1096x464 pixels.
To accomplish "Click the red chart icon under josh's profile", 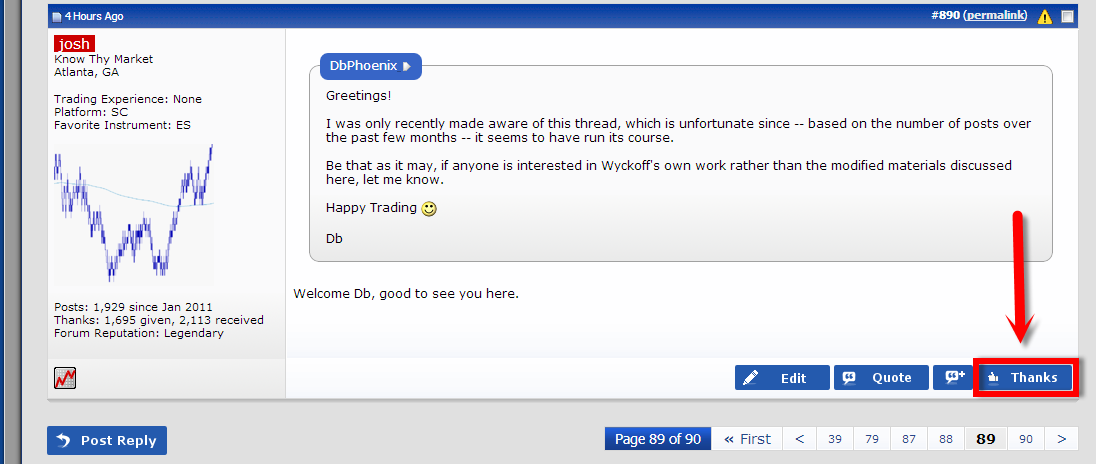I will (65, 378).
